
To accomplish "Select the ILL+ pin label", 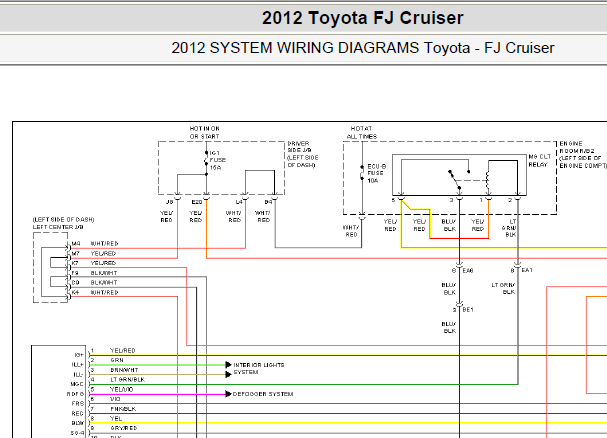I will [x=77, y=364].
